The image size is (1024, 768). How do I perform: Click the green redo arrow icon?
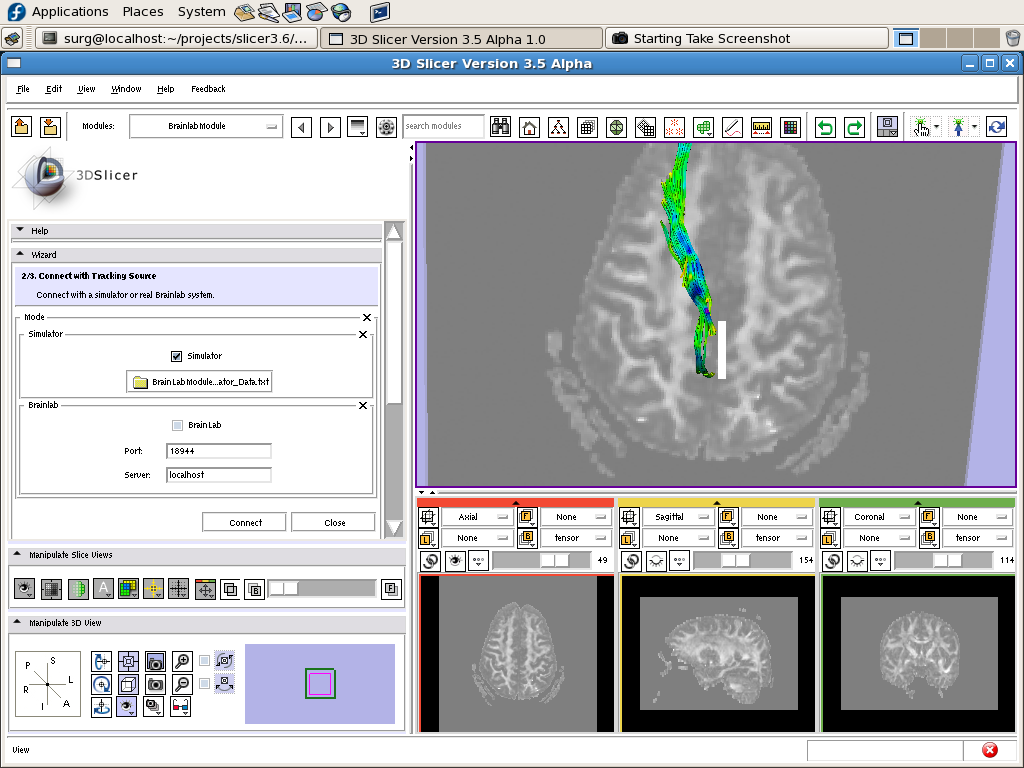854,127
